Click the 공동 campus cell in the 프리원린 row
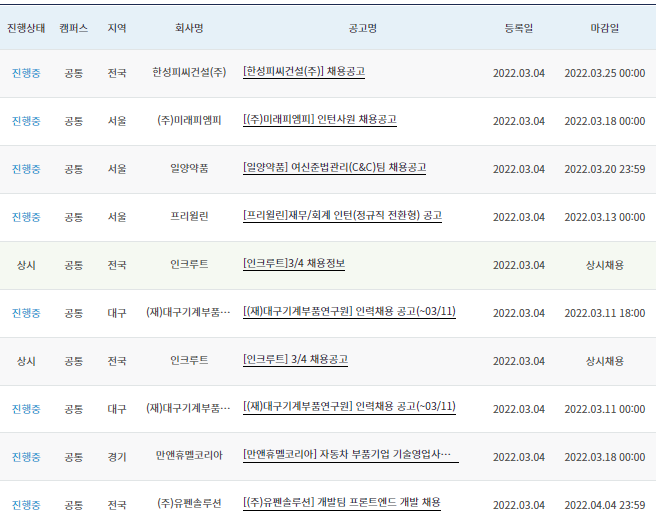 click(74, 217)
